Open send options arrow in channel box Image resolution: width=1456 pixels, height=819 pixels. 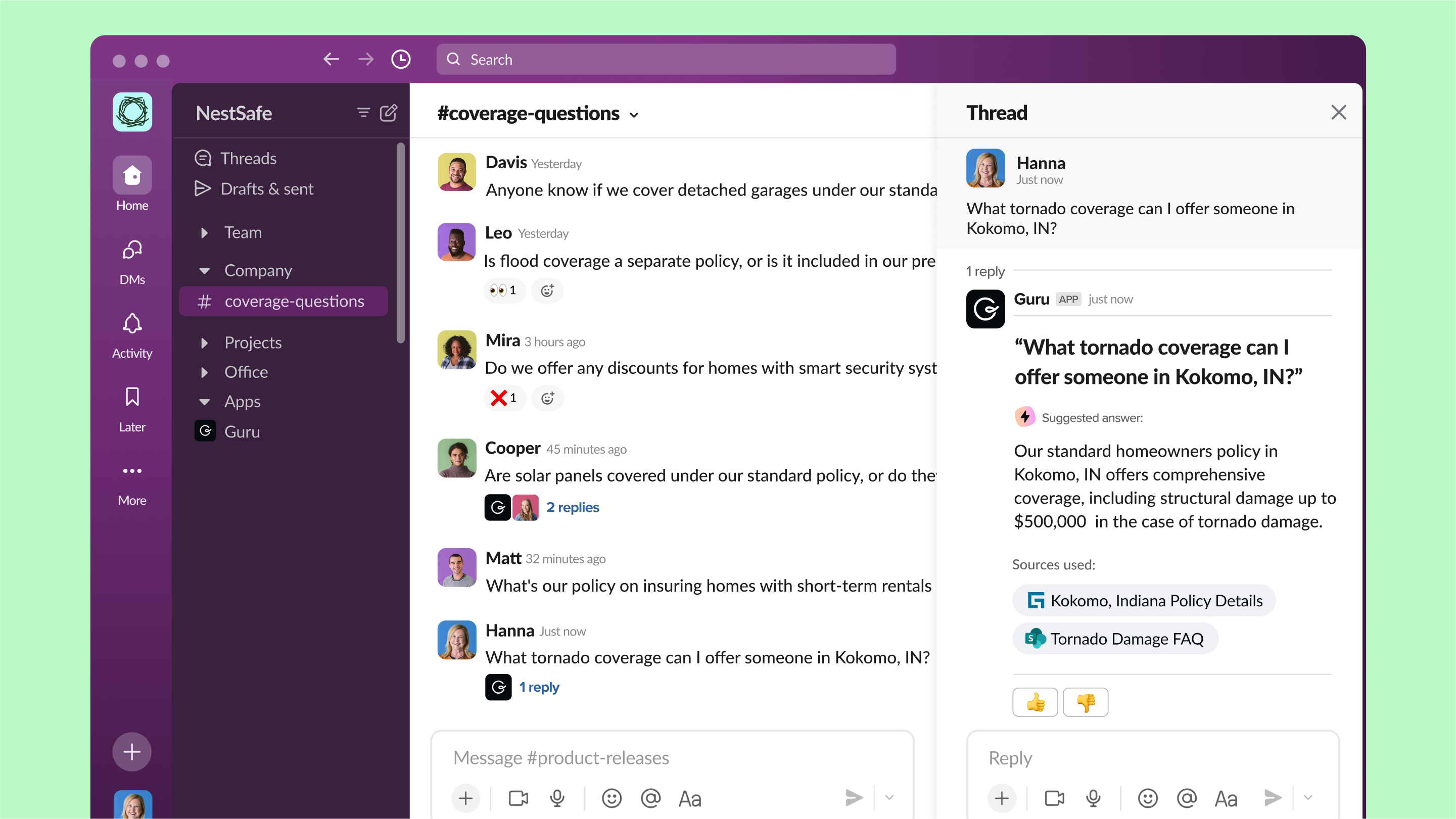(x=889, y=797)
